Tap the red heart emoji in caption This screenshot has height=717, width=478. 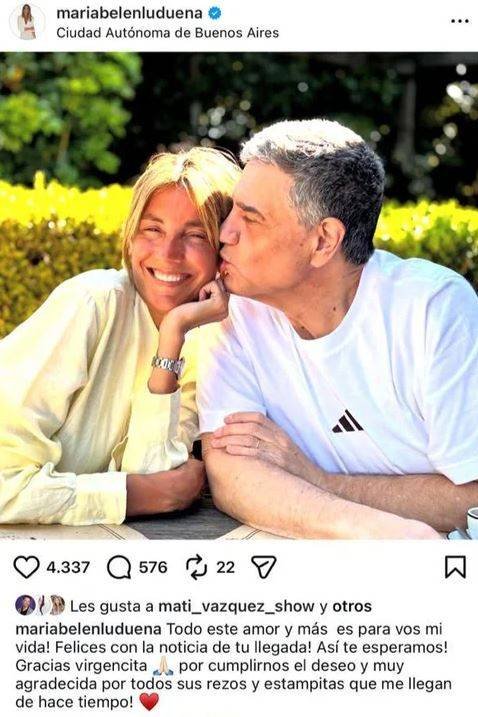(x=149, y=701)
